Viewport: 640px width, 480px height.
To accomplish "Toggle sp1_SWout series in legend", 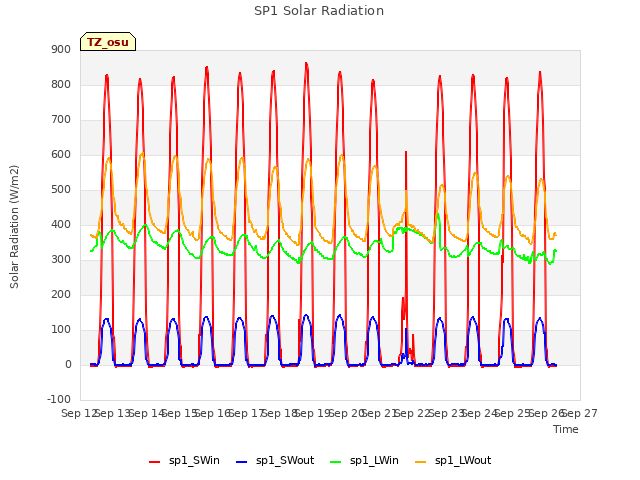I will 275,461.
